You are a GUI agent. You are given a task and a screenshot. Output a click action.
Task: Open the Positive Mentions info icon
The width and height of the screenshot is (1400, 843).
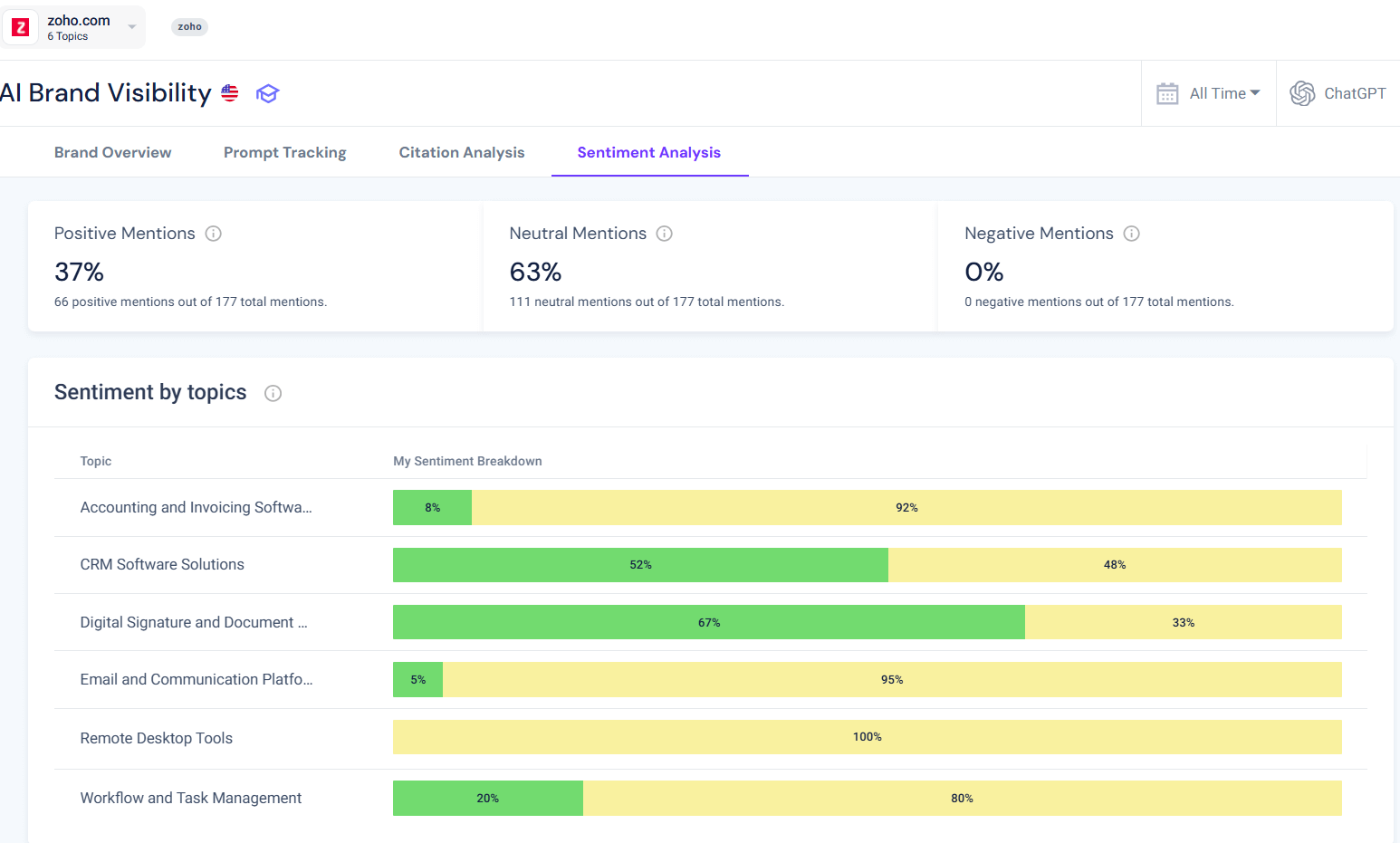pyautogui.click(x=213, y=234)
